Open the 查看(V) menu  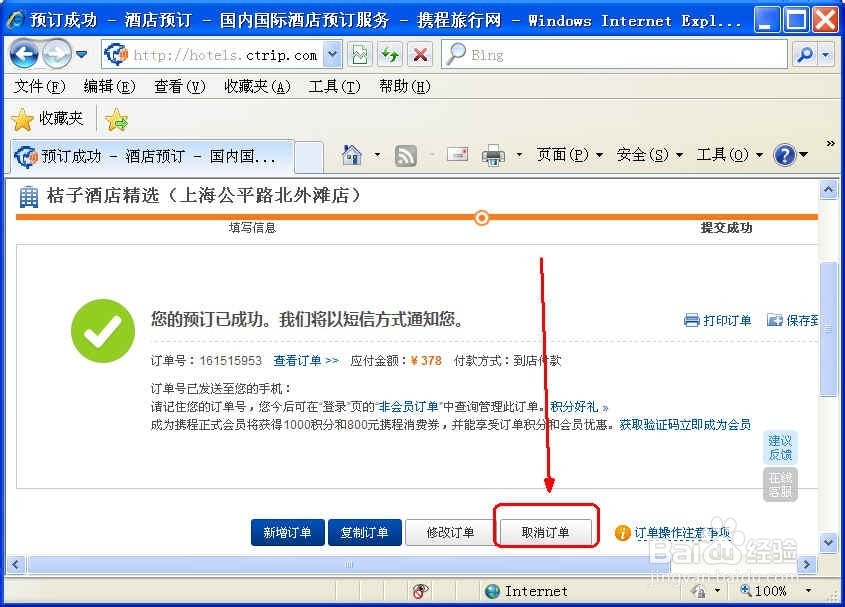[179, 86]
